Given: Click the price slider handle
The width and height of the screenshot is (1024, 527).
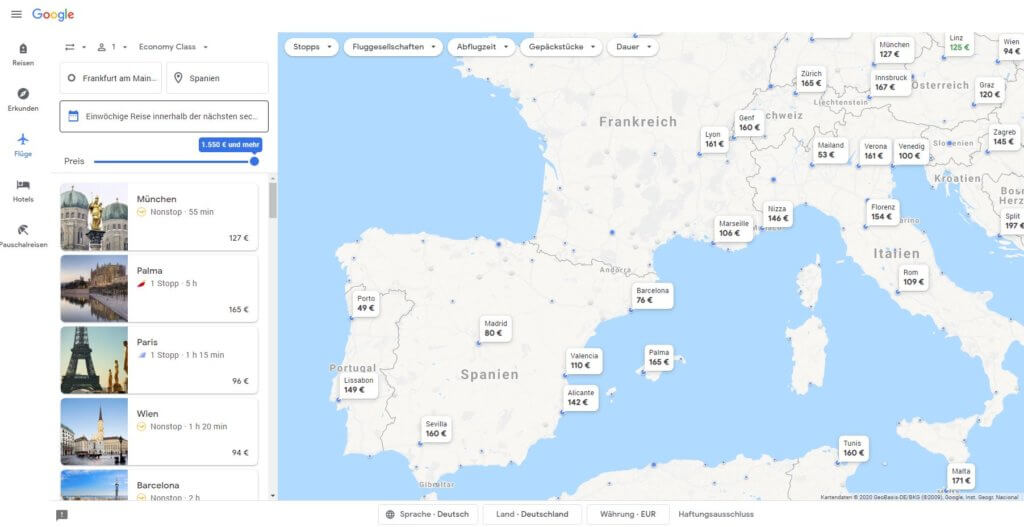Looking at the screenshot, I should point(254,161).
